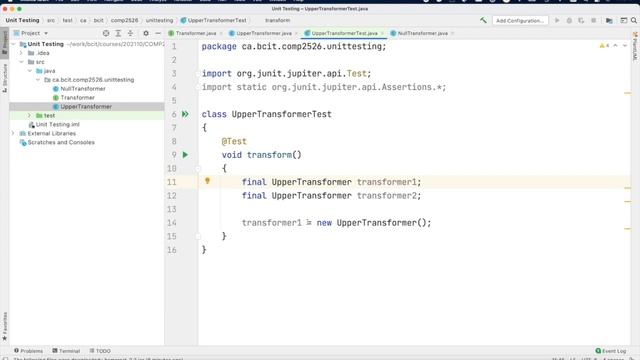The height and width of the screenshot is (360, 640).
Task: Click line 14 new UpperTransformer() code
Action: [373, 223]
